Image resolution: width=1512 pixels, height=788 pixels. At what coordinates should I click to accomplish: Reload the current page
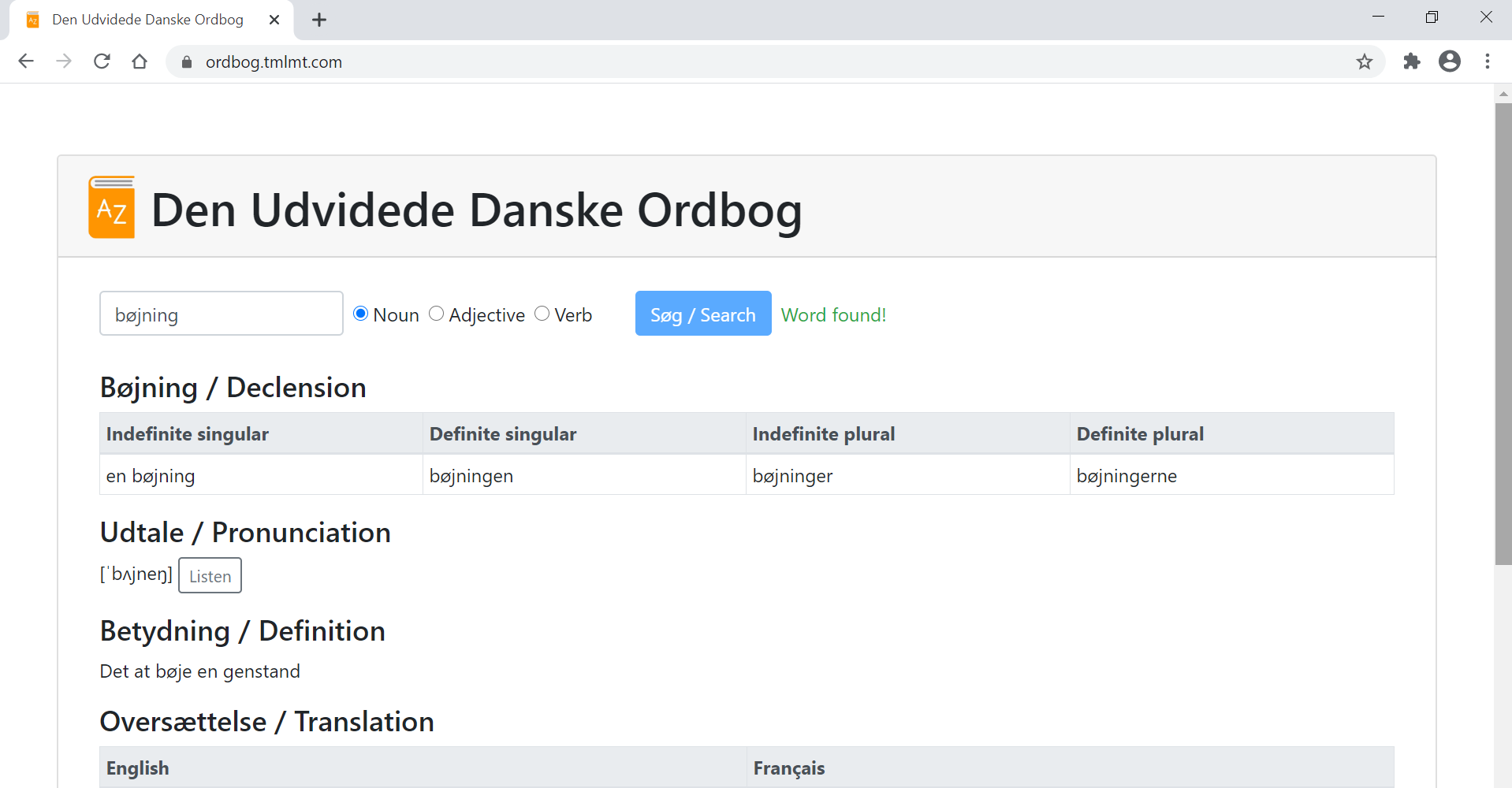tap(102, 61)
